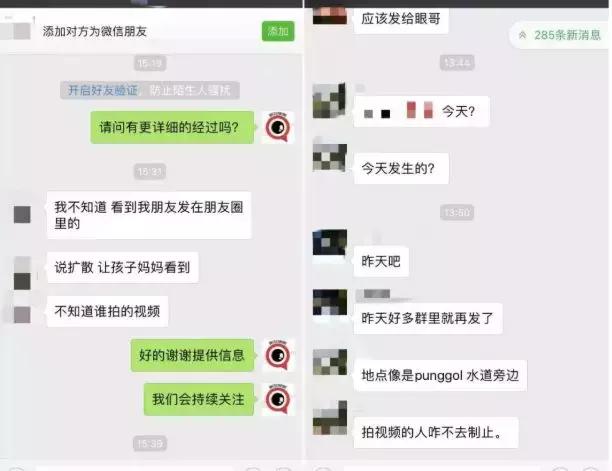612x471 pixels.
Task: Tap avatar next to 地点像是punggol 水道旁边
Action: [x=330, y=362]
